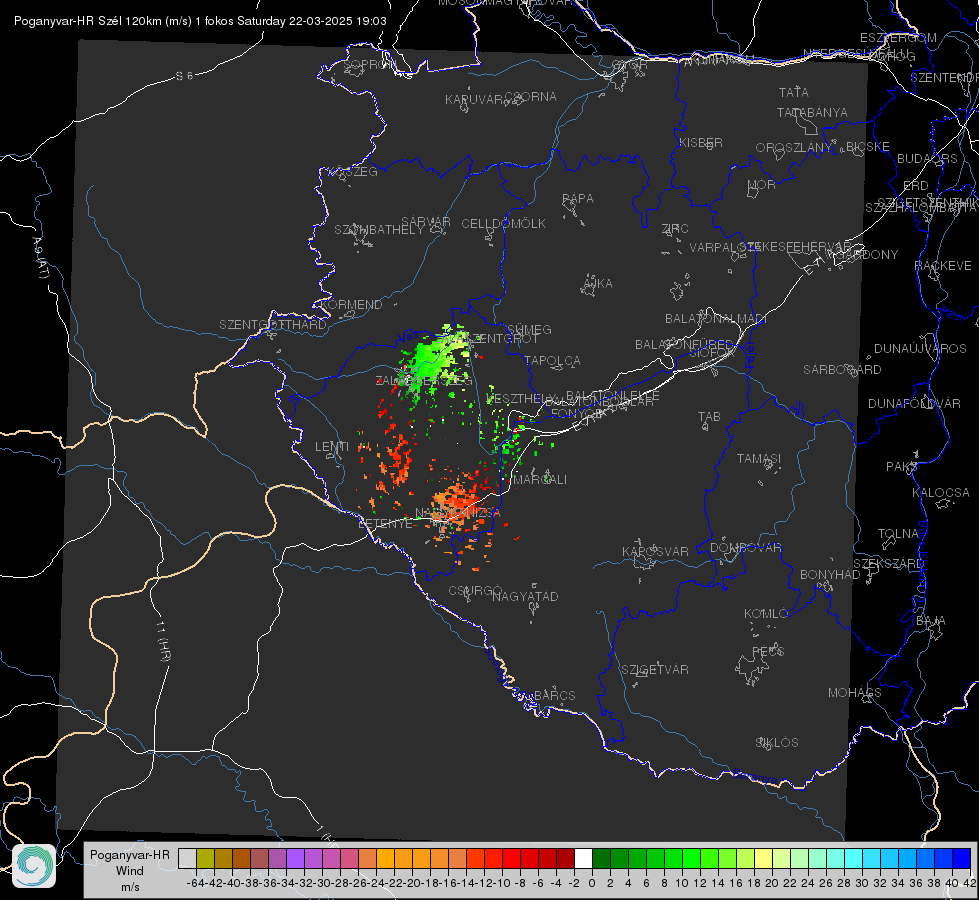
Task: Click the Poganyvar-HR legend label
Action: tap(130, 854)
